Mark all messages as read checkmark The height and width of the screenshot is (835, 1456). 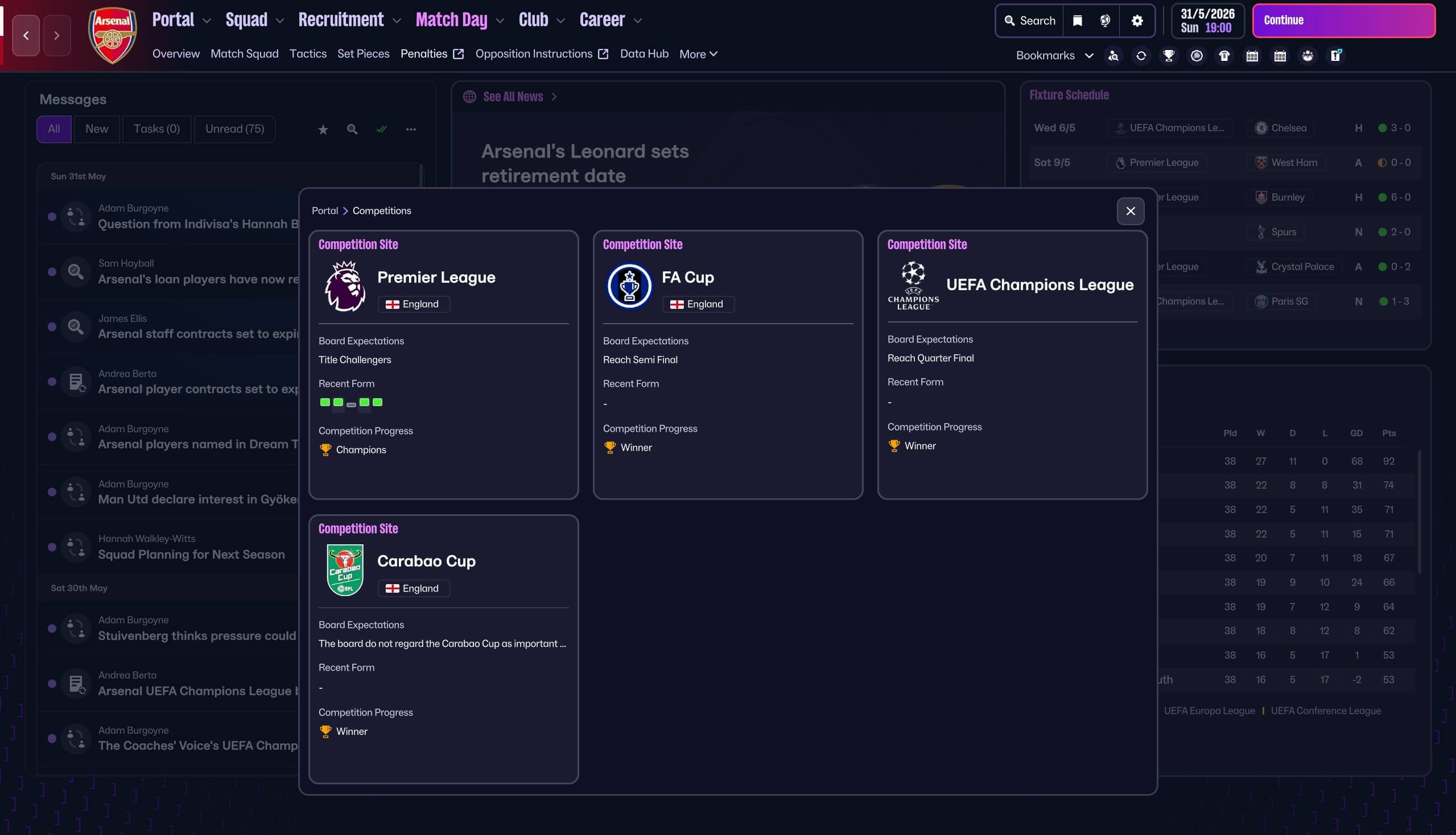tap(382, 130)
